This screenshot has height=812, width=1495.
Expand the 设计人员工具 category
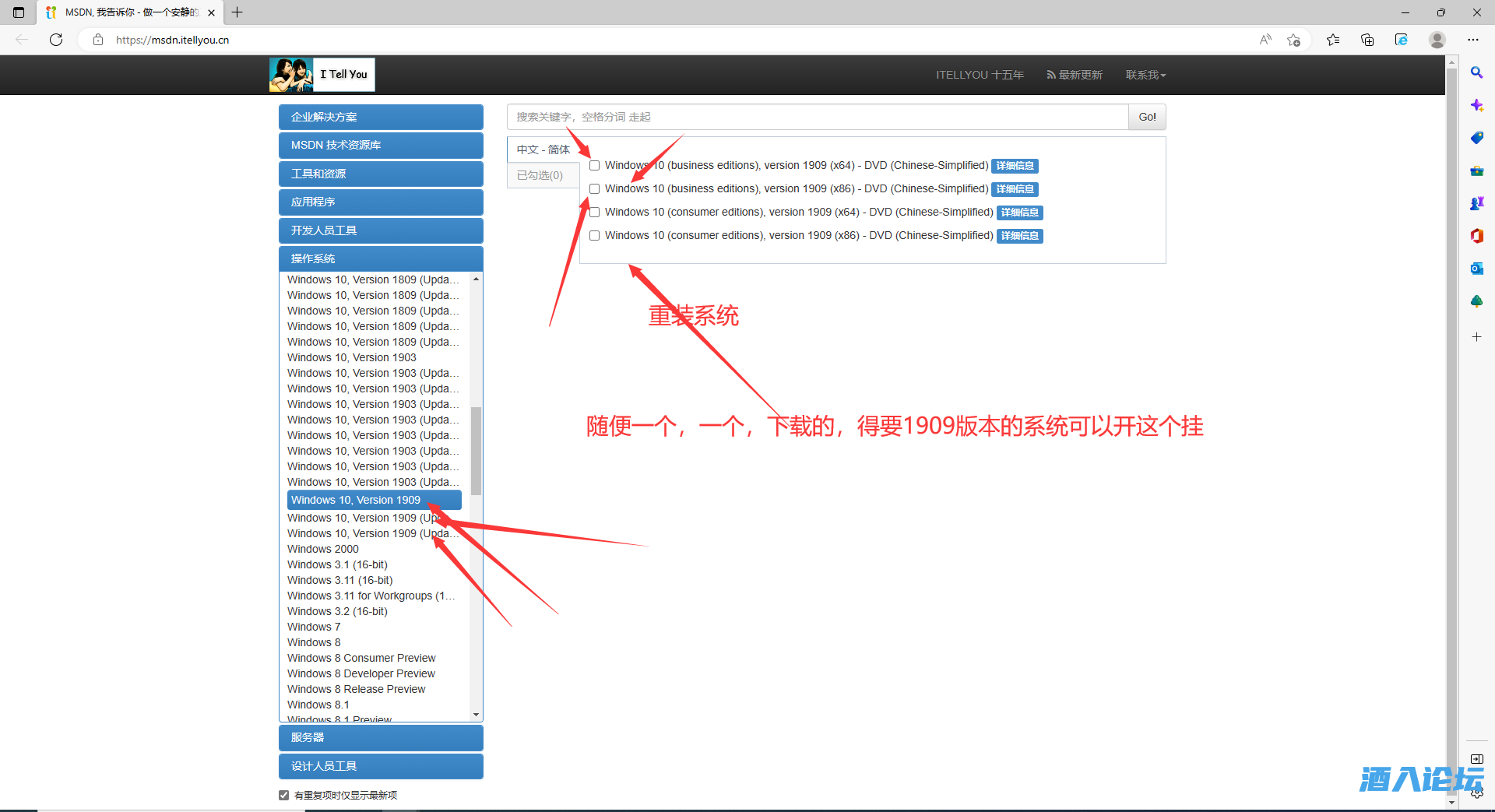point(381,766)
